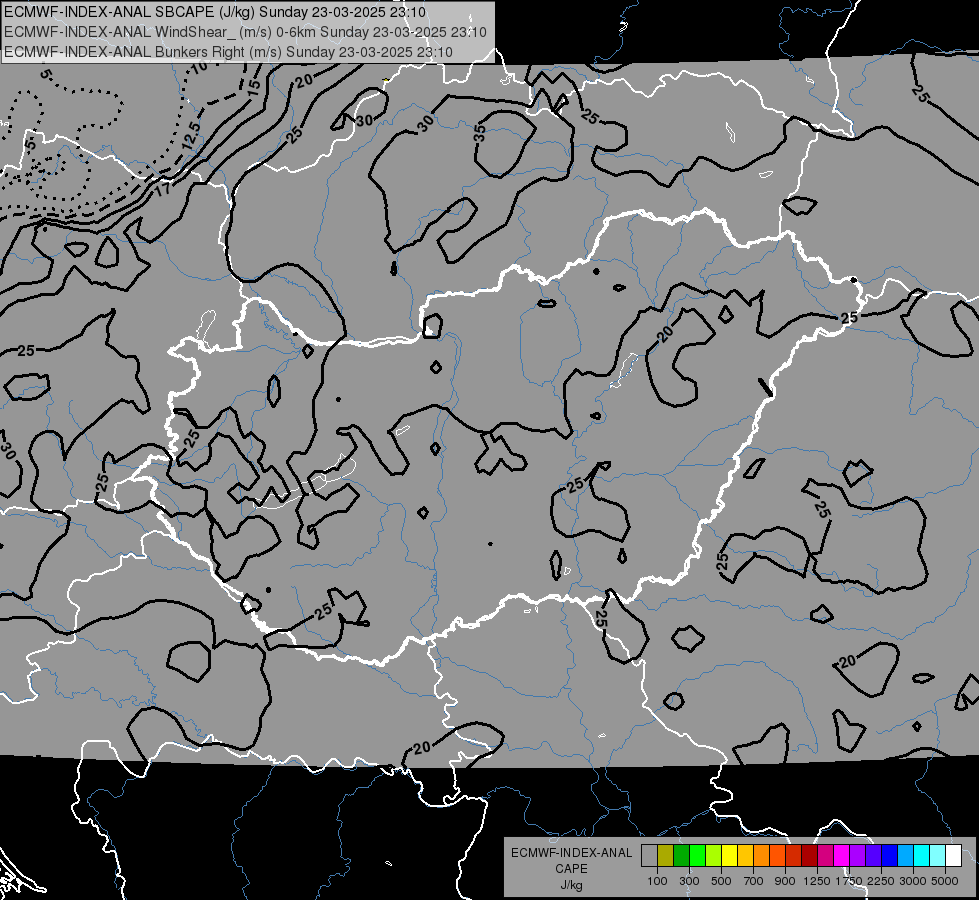Screen dimensions: 979x900
Task: Select the 300 legend value
Action: coord(689,881)
